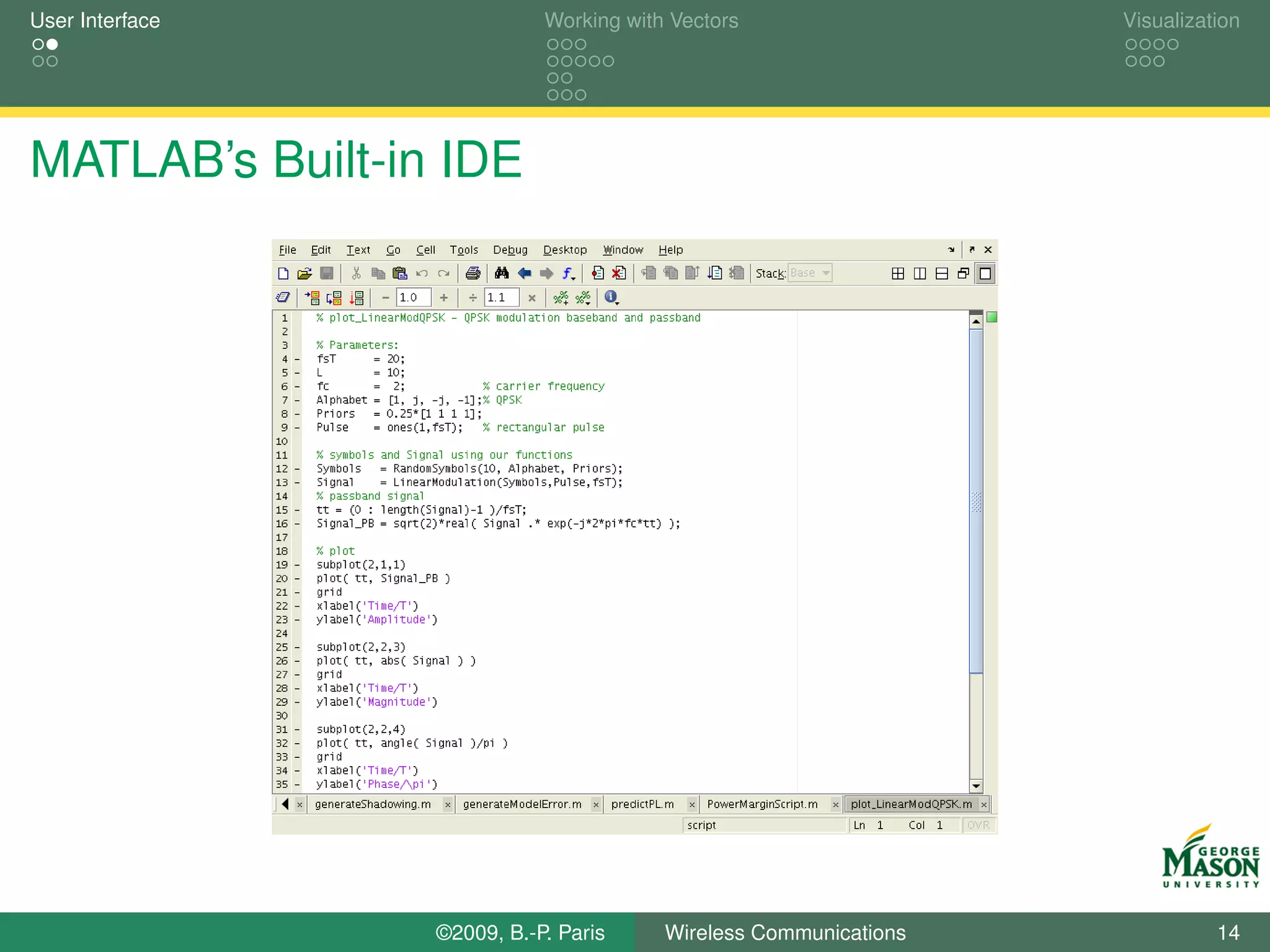Image resolution: width=1270 pixels, height=952 pixels.
Task: Switch to generateModelError.m tab
Action: tap(522, 804)
